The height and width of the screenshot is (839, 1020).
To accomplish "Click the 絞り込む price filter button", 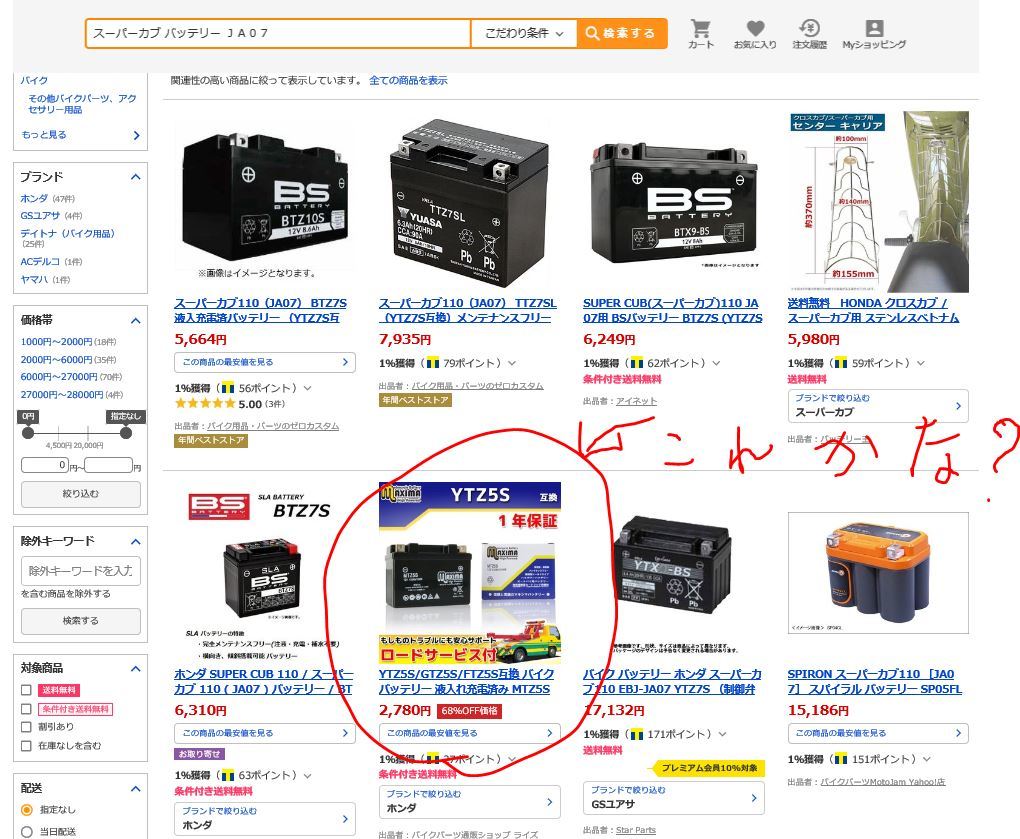I will [81, 494].
